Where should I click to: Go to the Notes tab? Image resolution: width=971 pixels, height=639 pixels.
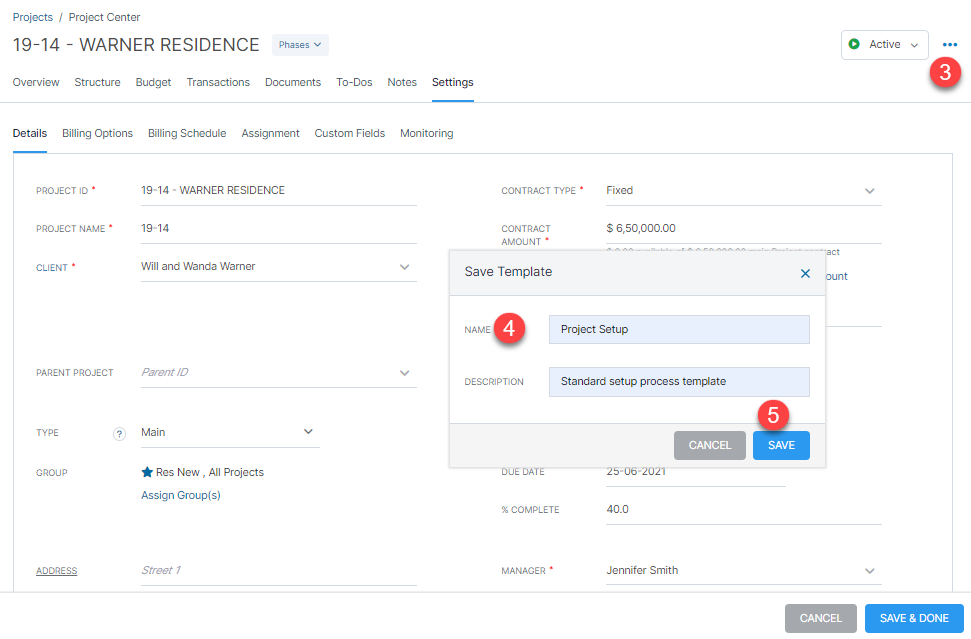(402, 82)
